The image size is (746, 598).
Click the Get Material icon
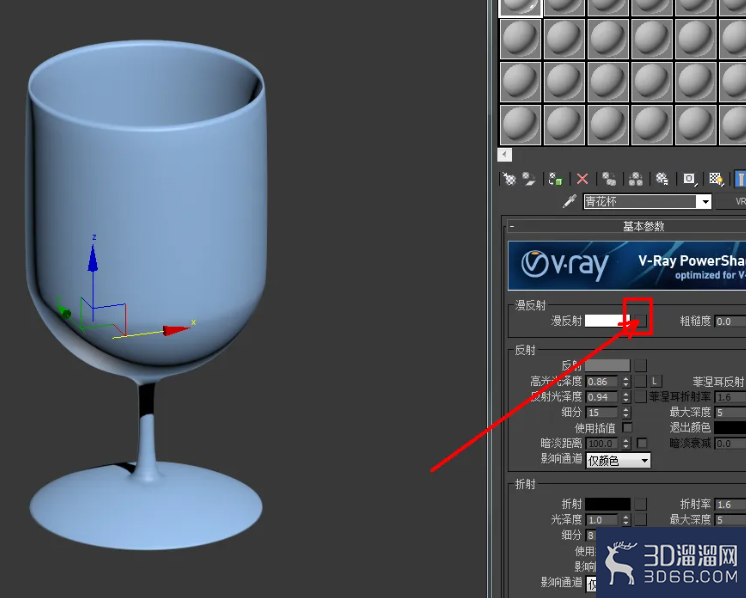[510, 179]
